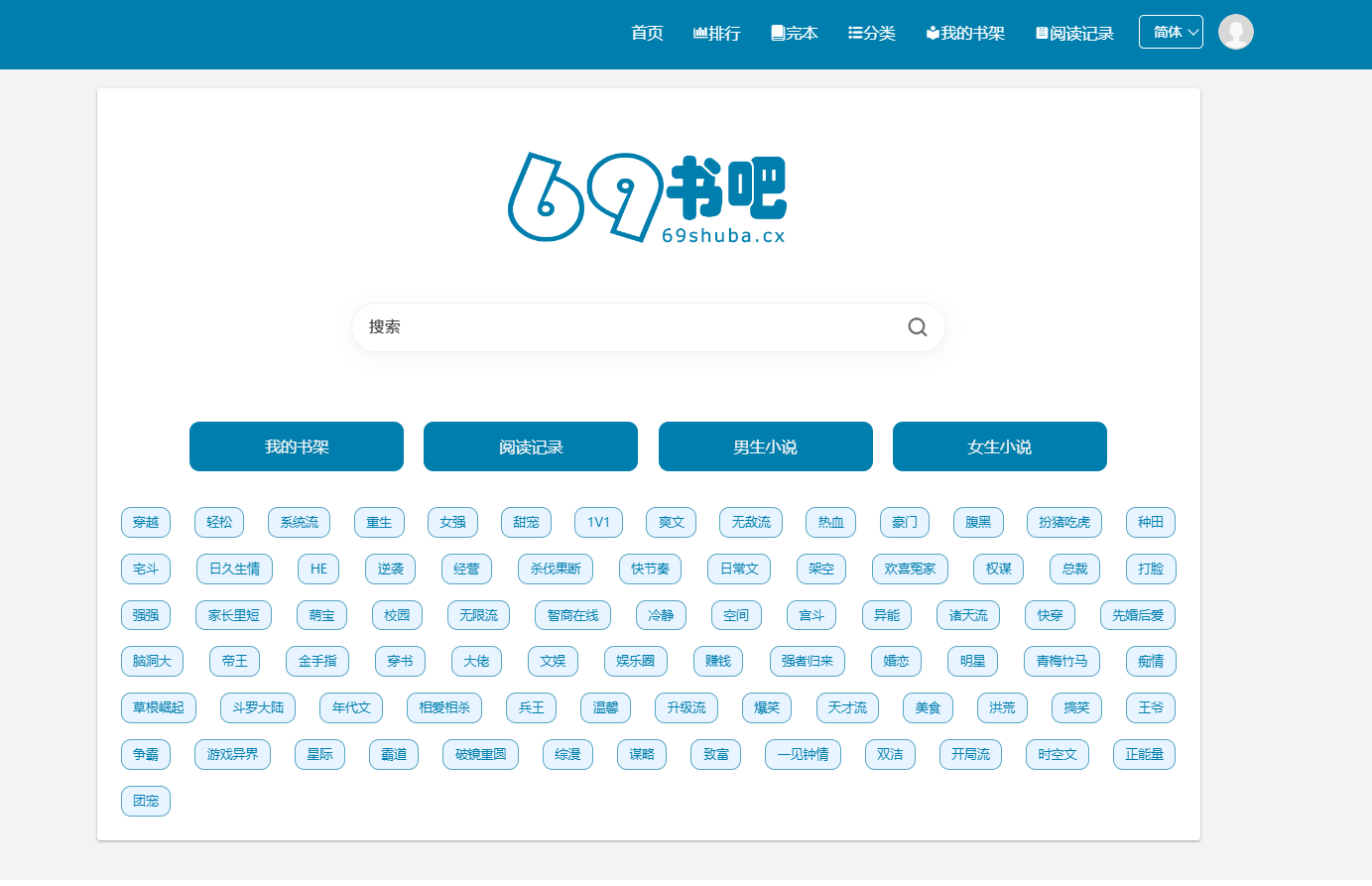Viewport: 1372px width, 886px height.
Task: Select the 金手指 tag
Action: click(317, 661)
